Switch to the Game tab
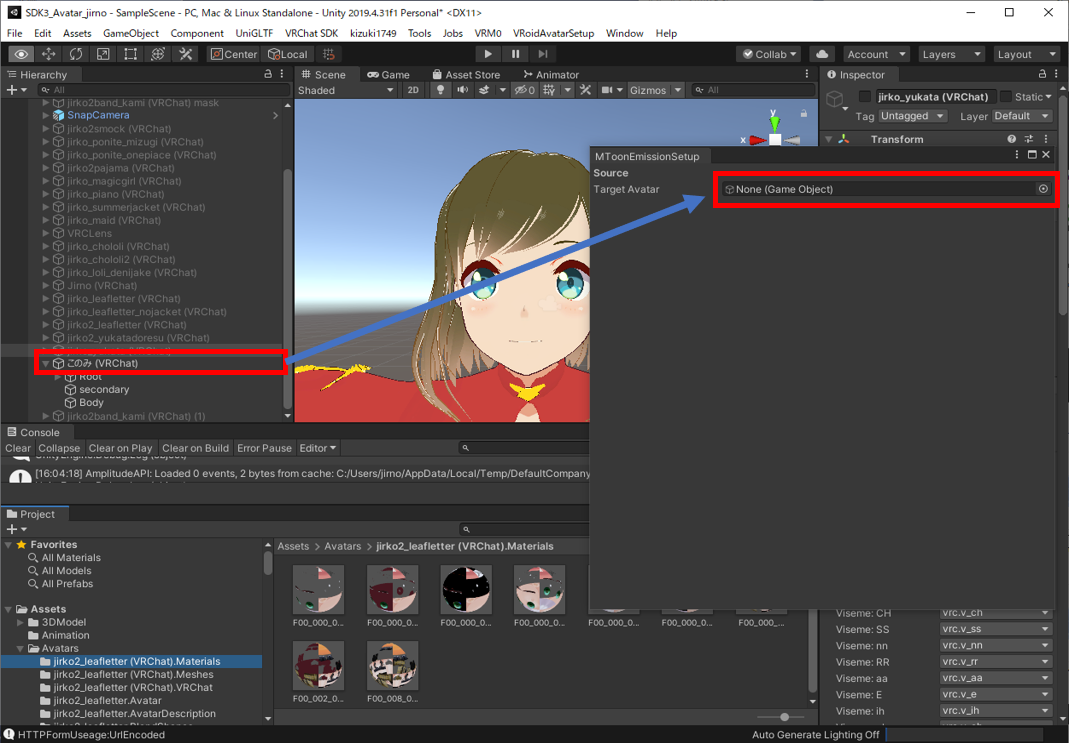The width and height of the screenshot is (1069, 743). click(x=389, y=74)
